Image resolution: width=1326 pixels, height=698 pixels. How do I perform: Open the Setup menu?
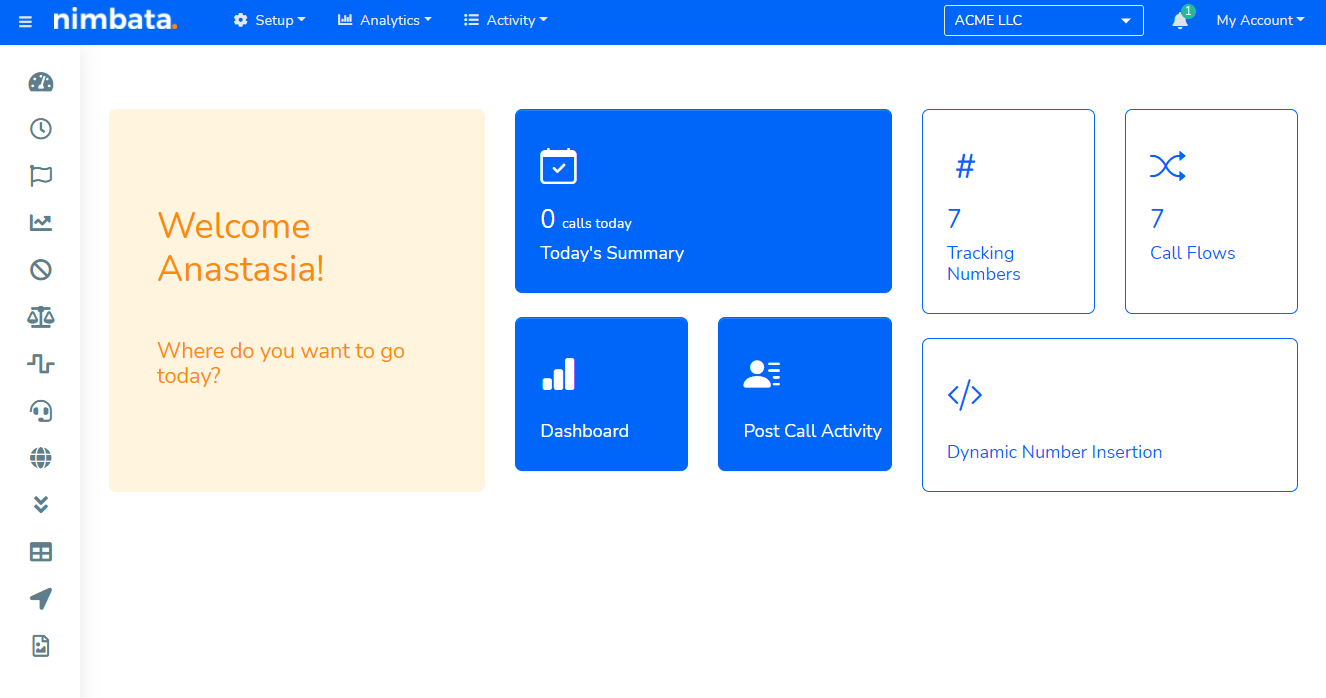(269, 20)
